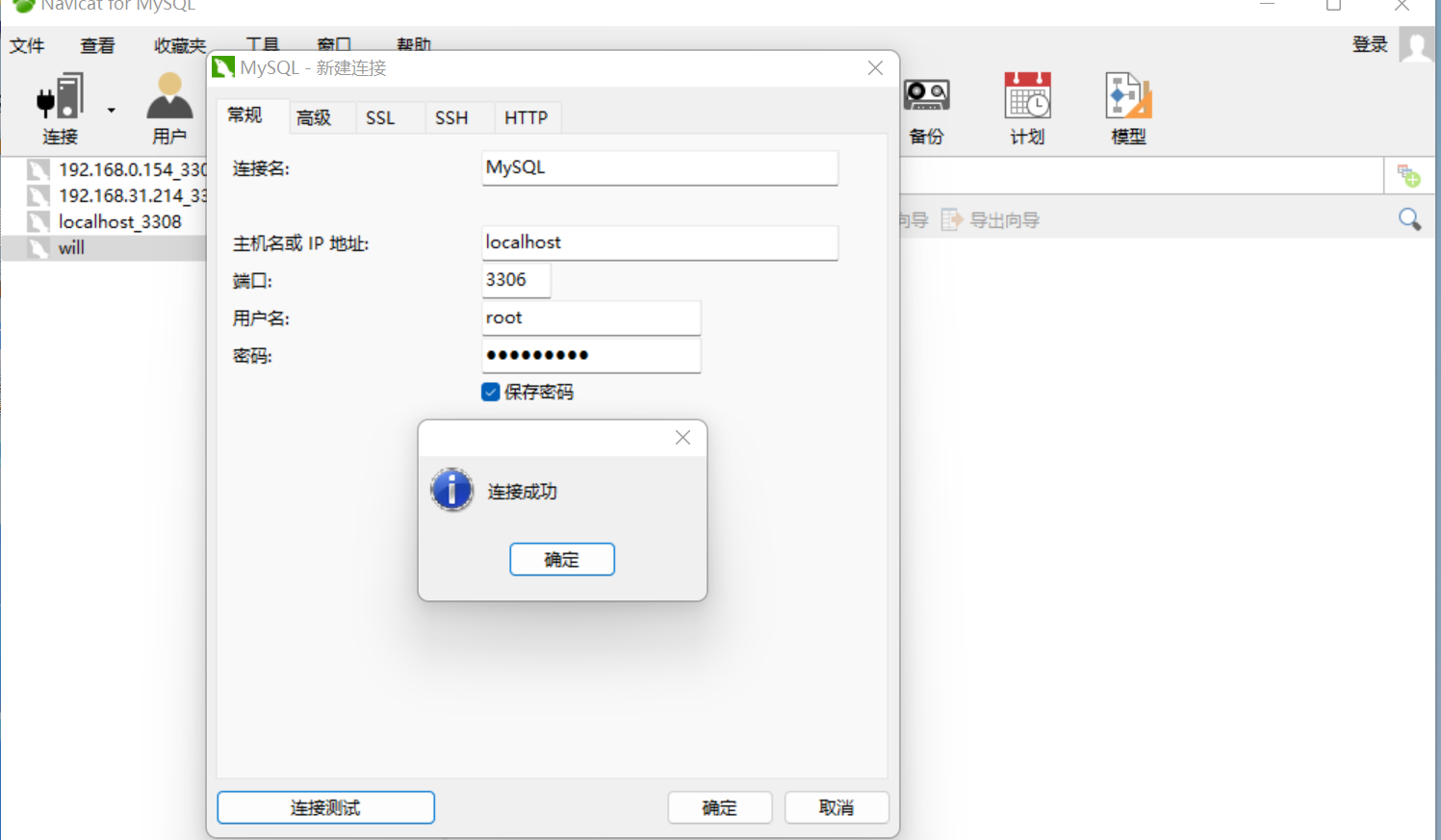The image size is (1441, 840).
Task: Click the 用户名 label
Action: pos(261,318)
